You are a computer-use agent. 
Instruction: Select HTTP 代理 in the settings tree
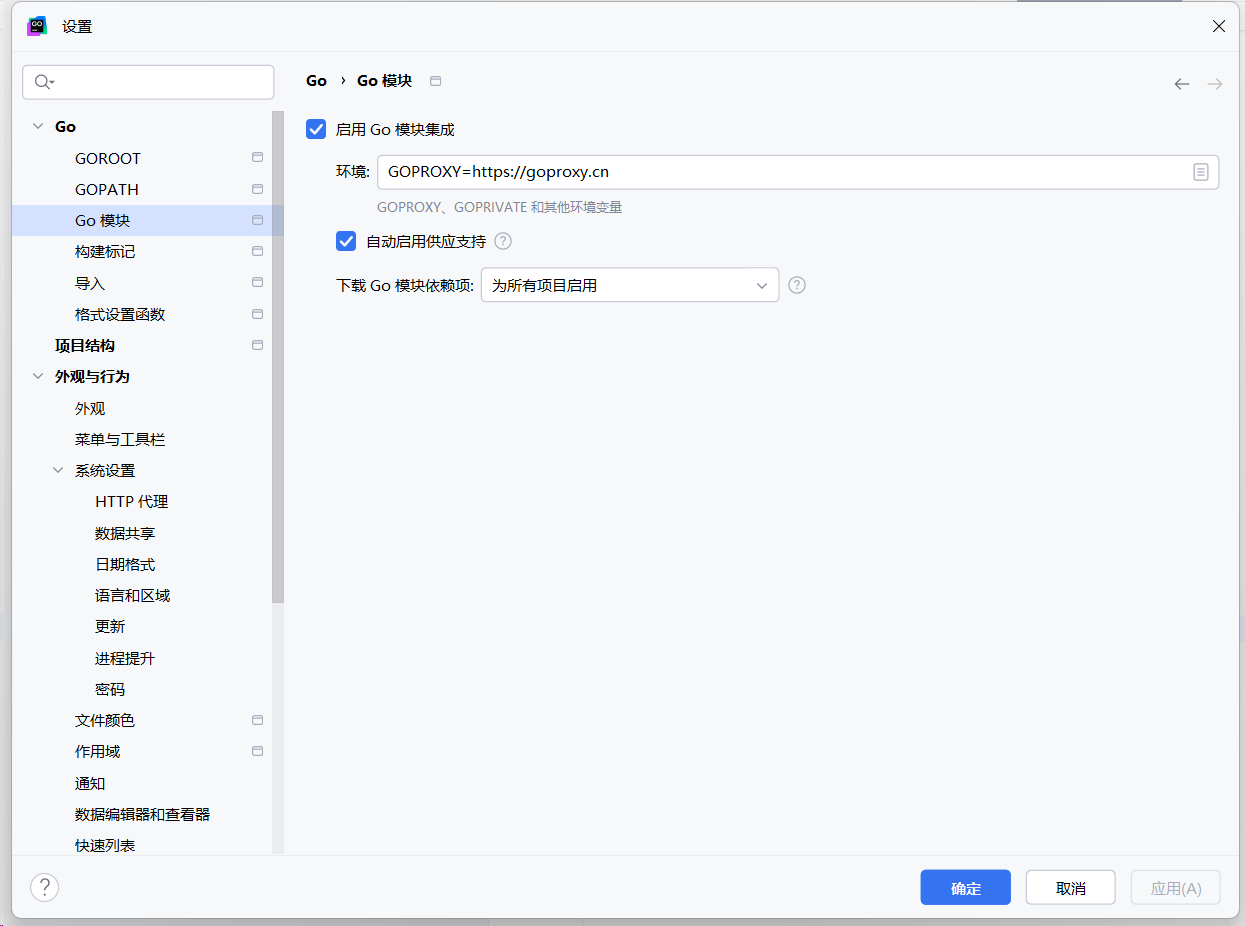point(131,502)
